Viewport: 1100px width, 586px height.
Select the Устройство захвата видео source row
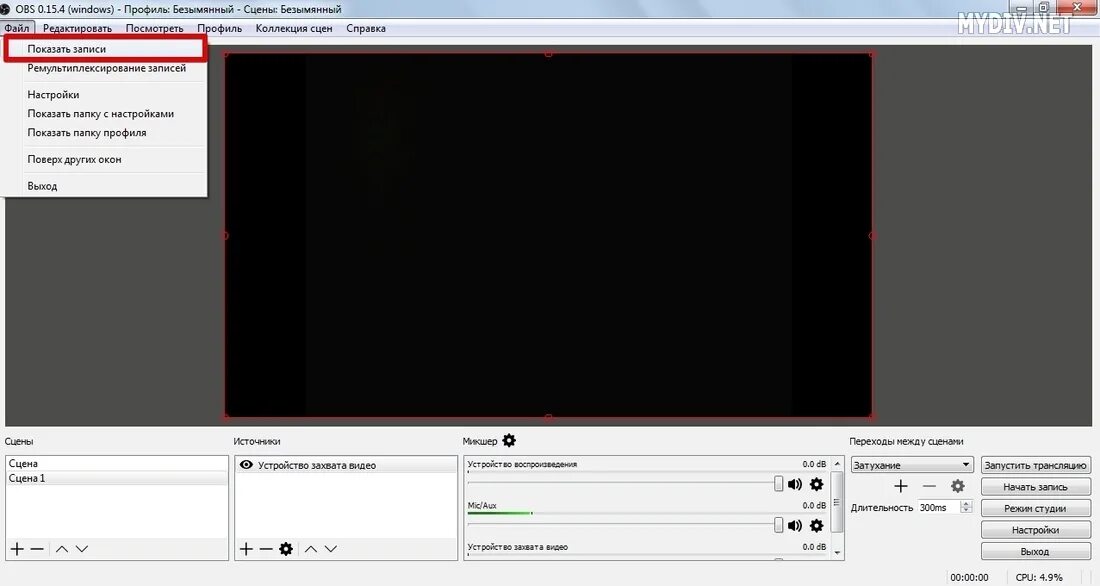346,465
